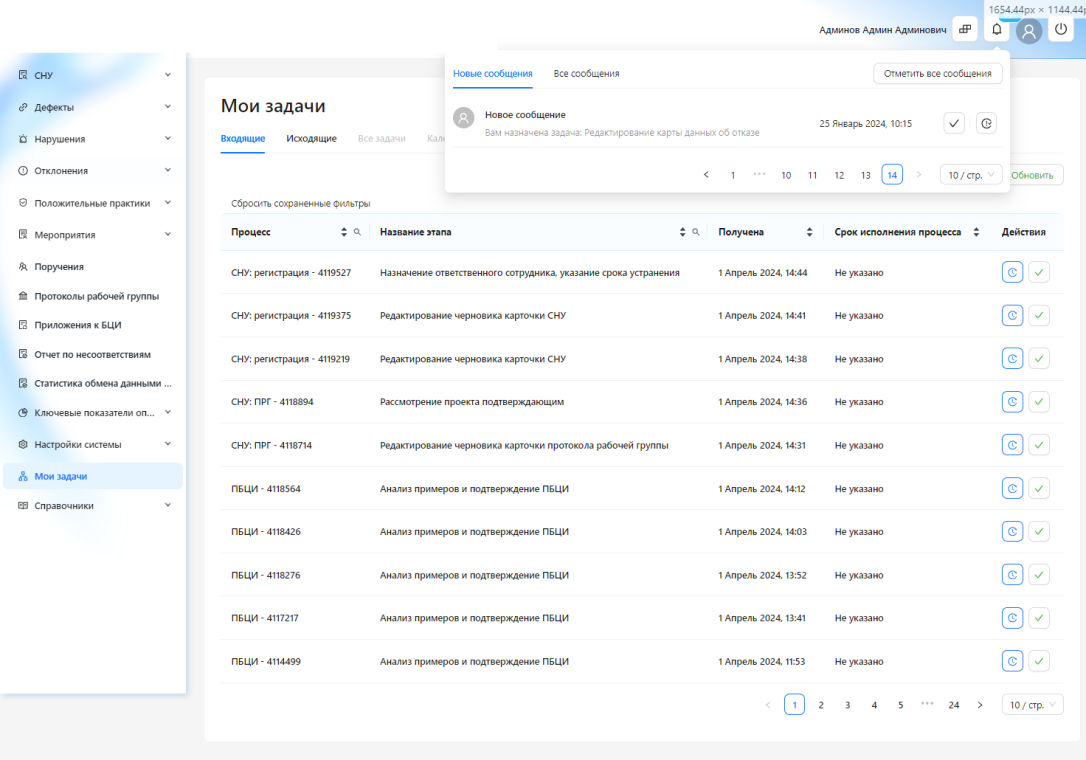This screenshot has height=760, width=1086.
Task: Switch to Все сообщения tab
Action: pos(586,74)
